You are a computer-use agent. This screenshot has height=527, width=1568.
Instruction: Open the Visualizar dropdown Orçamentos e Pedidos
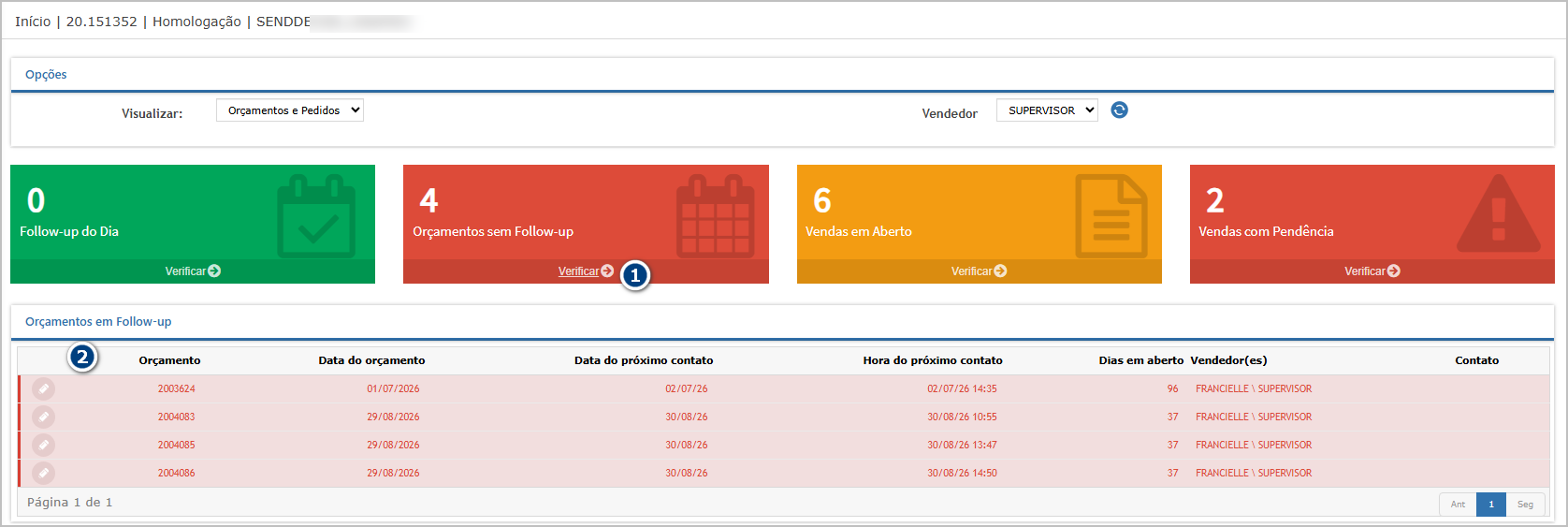click(x=290, y=110)
